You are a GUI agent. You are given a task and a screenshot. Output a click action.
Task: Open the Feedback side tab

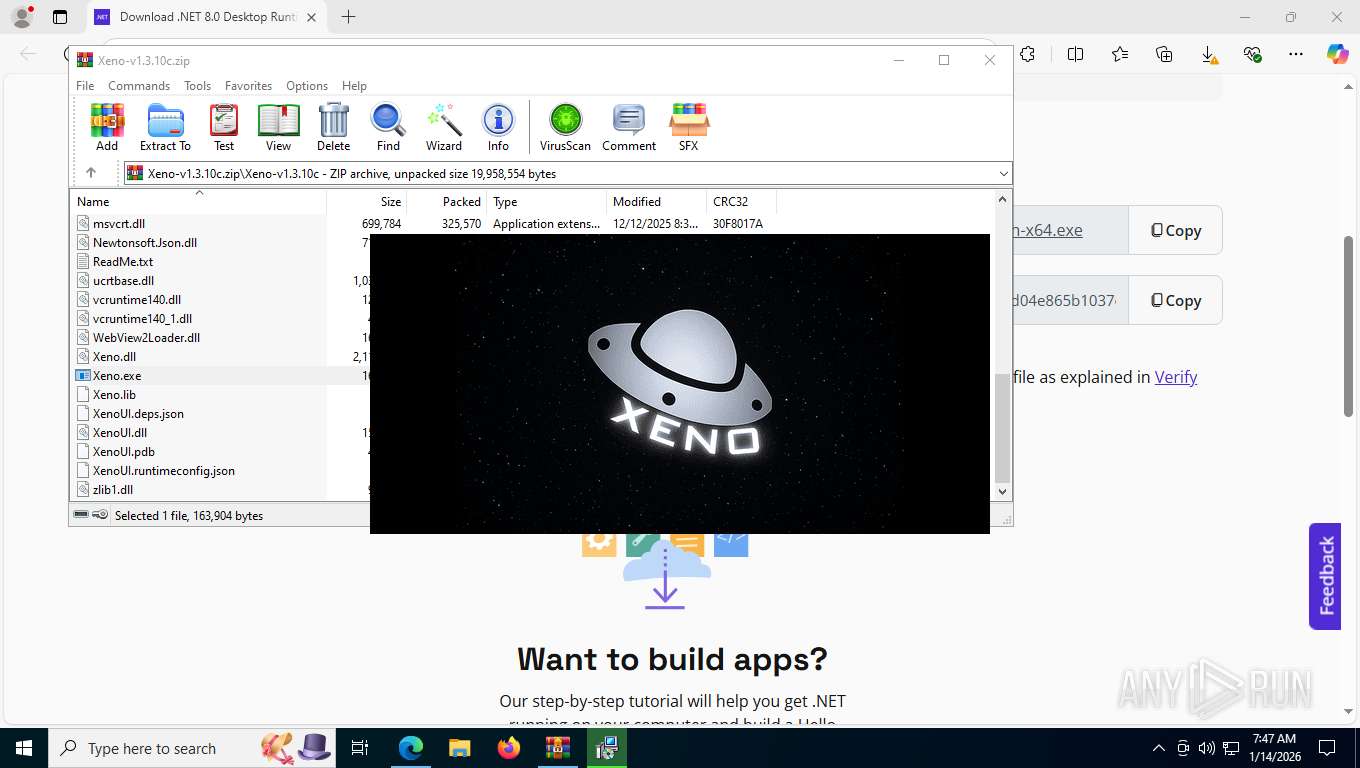tap(1325, 576)
